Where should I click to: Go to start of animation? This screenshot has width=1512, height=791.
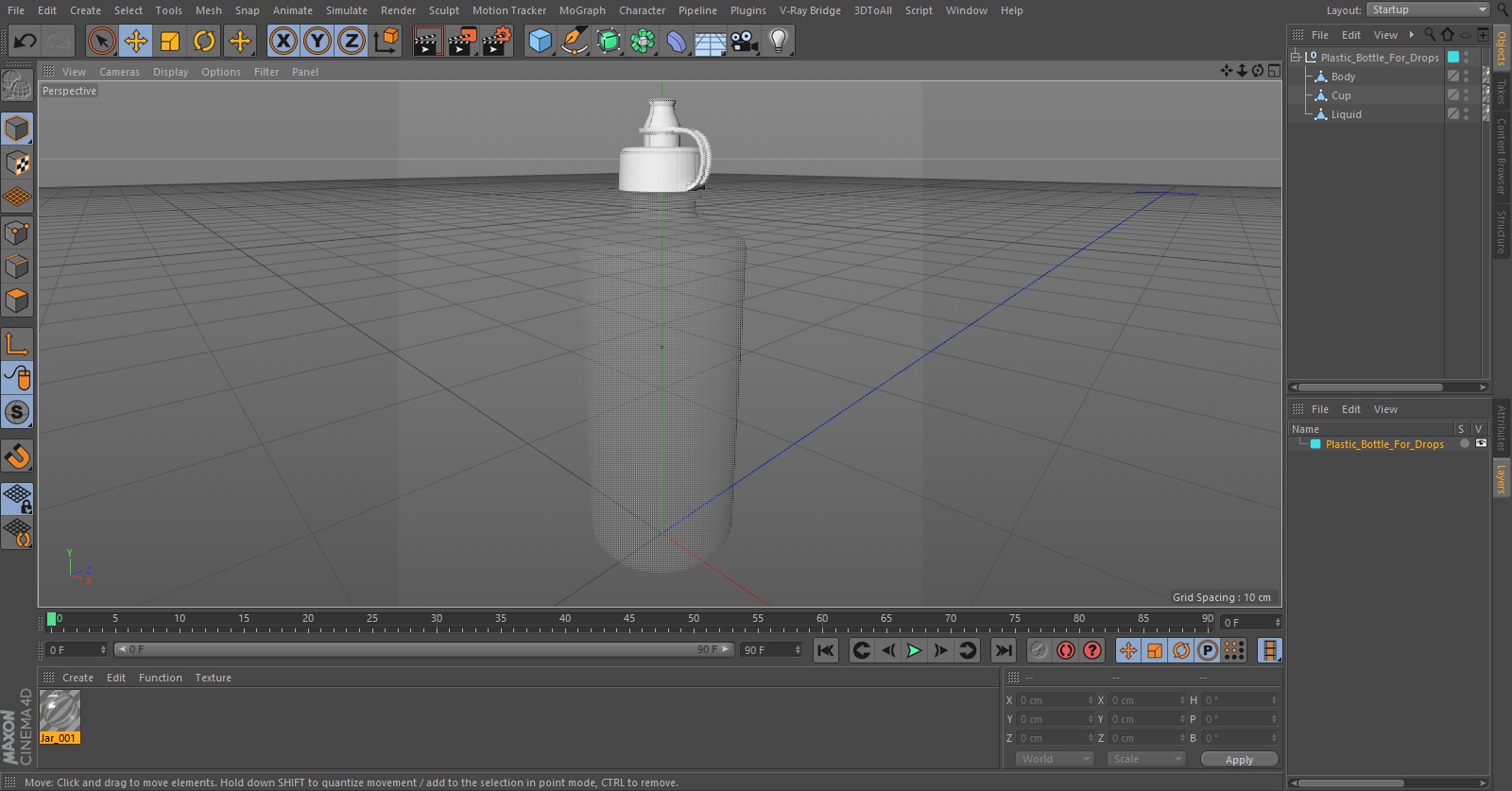pos(826,650)
